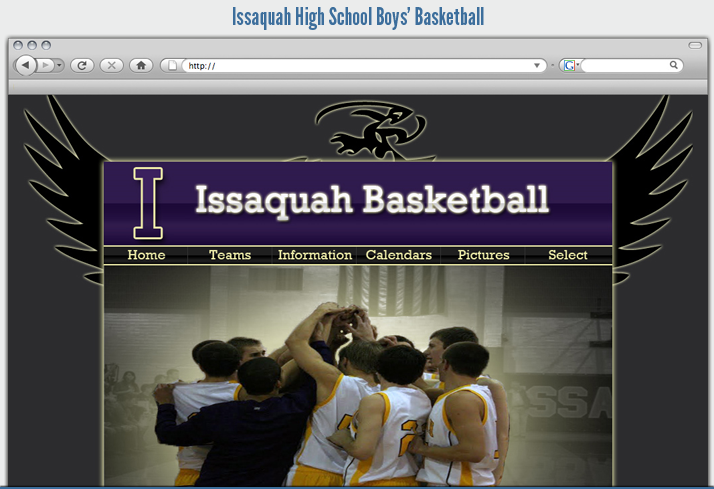
Task: Open the Home menu item
Action: tap(146, 255)
